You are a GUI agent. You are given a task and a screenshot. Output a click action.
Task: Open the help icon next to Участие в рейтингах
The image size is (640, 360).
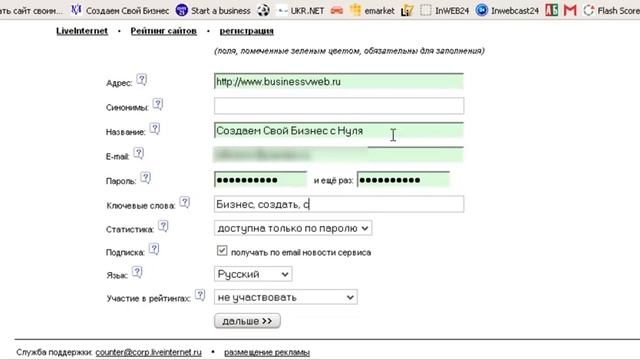pos(200,295)
